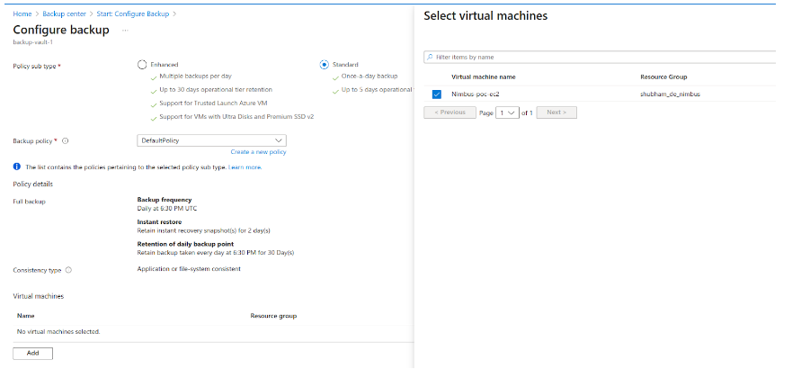Screen dimensions: 810x387
Task: Click the Up to 30 days operational tier retention text
Action: 215,89
